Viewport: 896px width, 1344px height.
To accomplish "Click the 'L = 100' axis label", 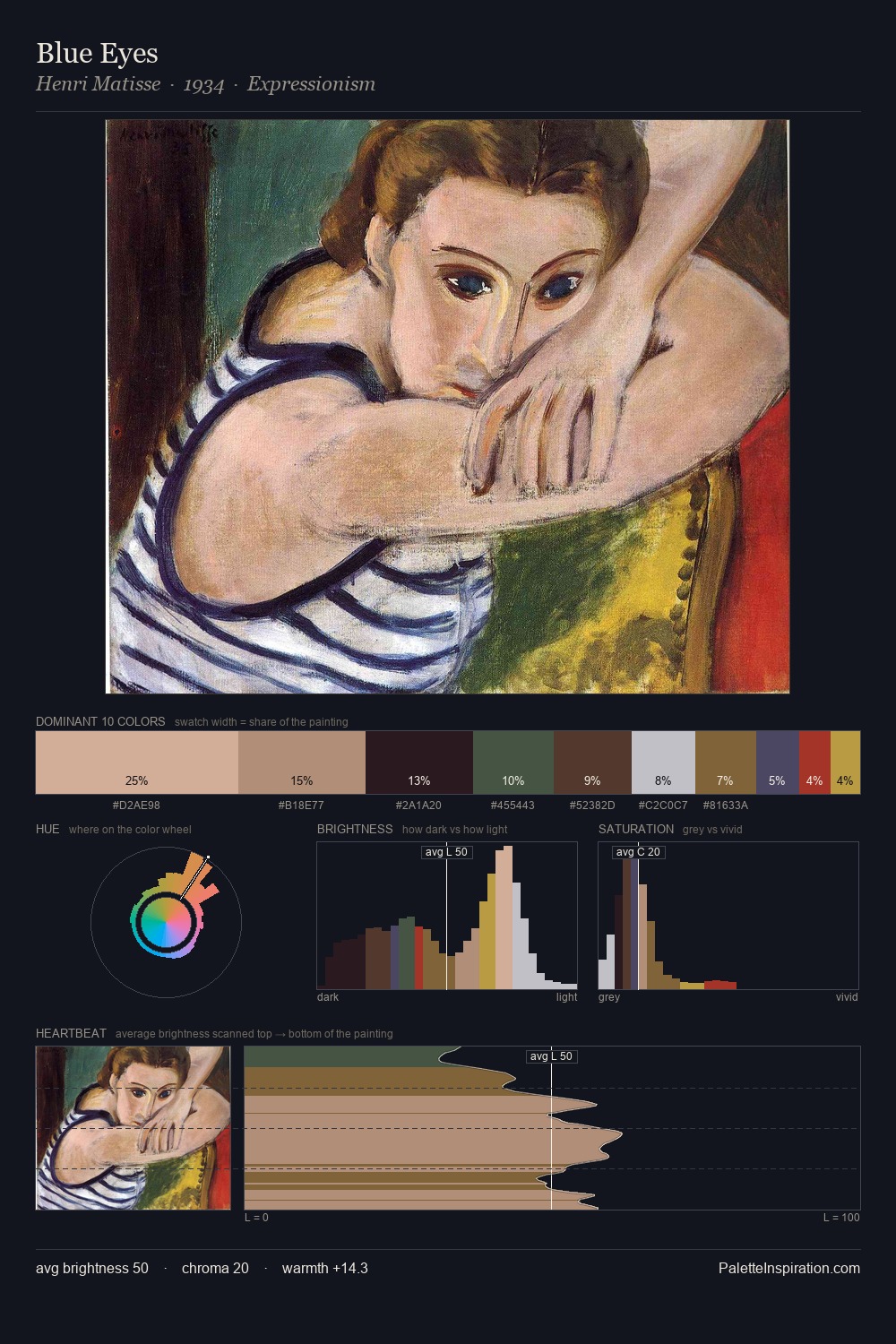I will click(841, 1218).
